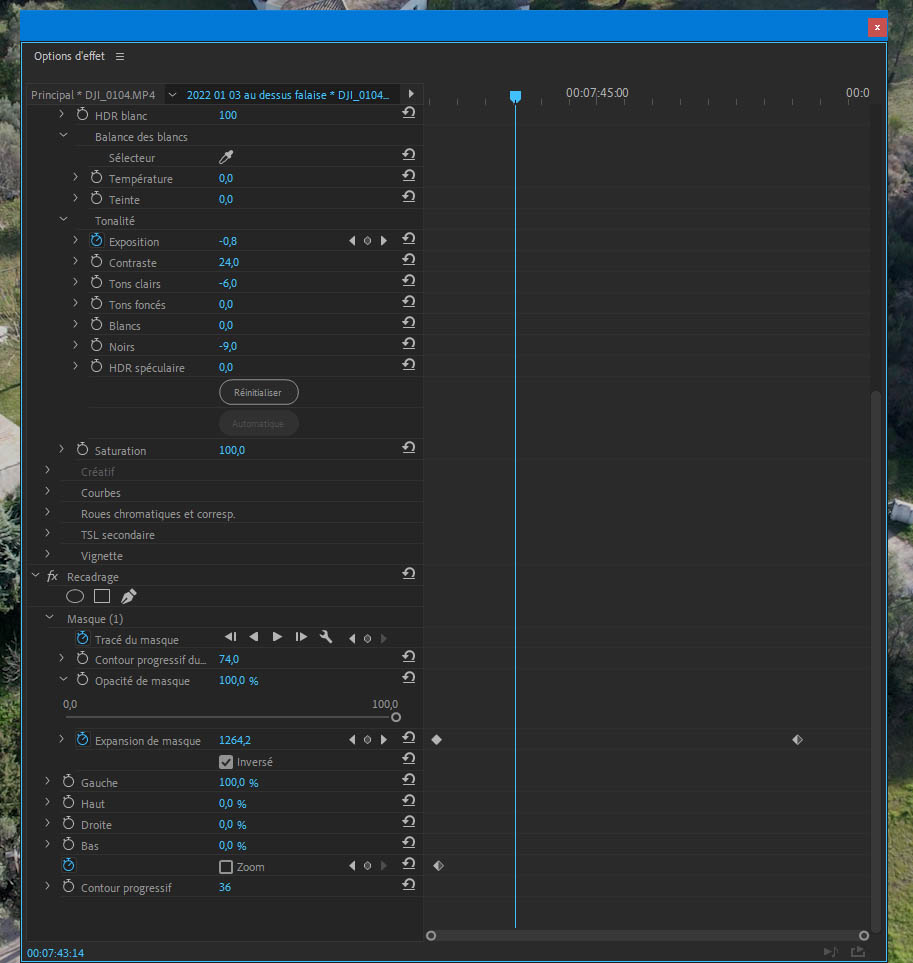This screenshot has width=913, height=963.
Task: Click the Exposition value -0,8
Action: click(228, 241)
